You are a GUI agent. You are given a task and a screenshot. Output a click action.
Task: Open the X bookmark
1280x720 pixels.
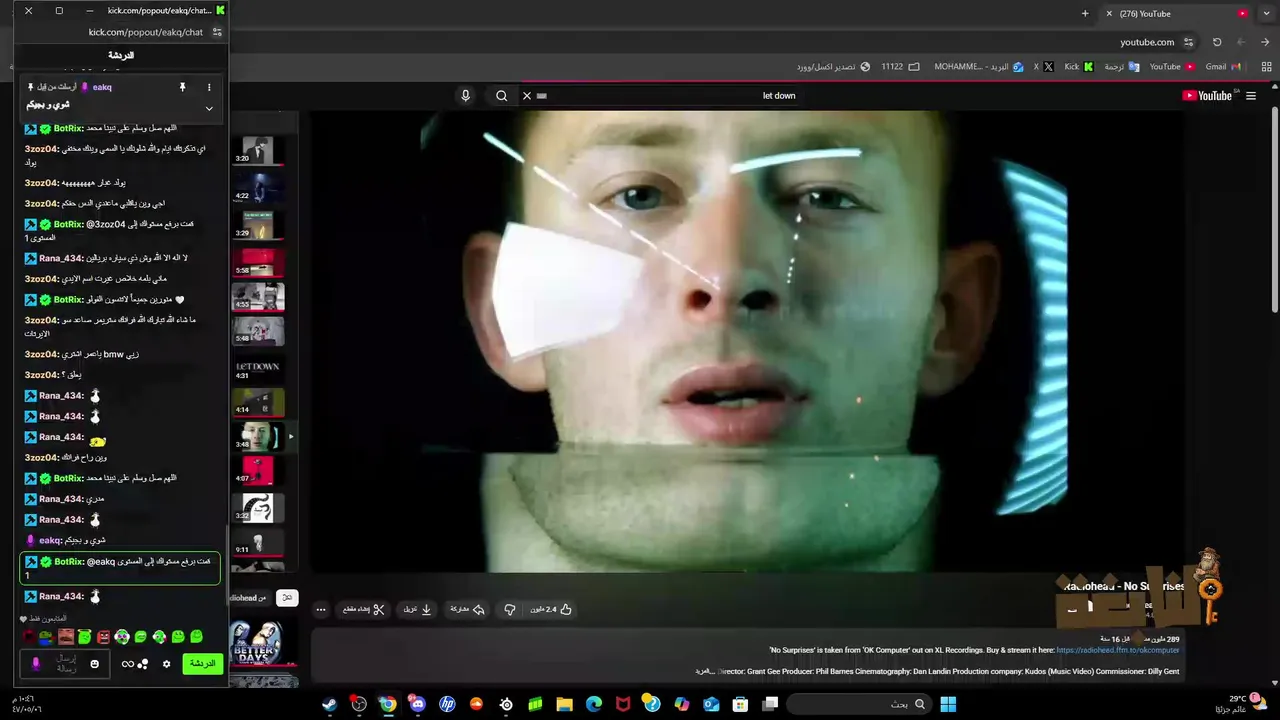pyautogui.click(x=1044, y=67)
